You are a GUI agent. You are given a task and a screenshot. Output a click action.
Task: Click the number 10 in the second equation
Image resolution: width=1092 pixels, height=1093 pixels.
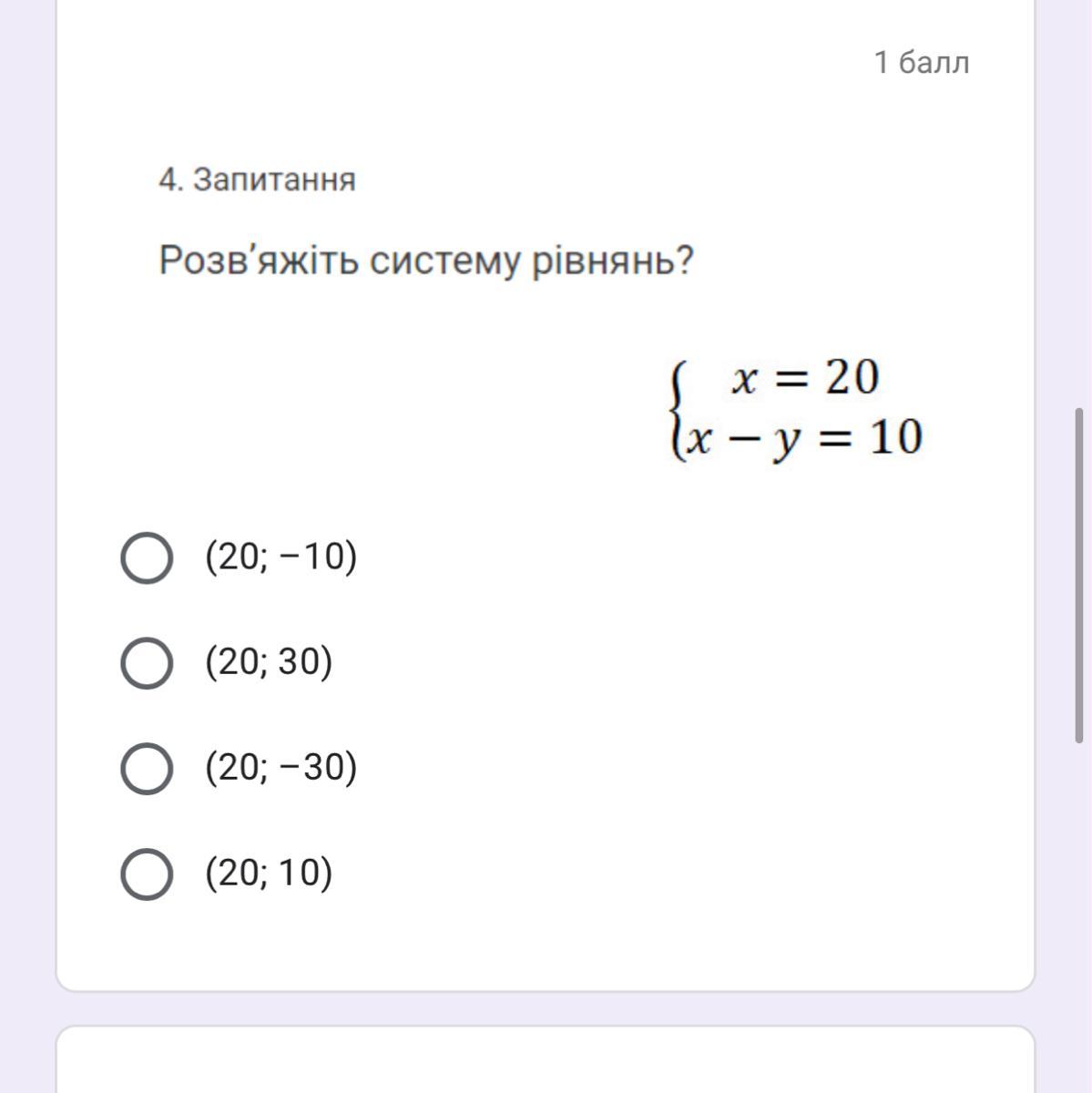click(896, 437)
